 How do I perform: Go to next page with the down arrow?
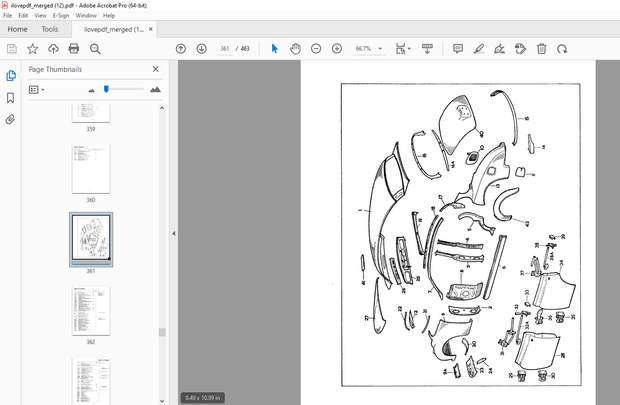pyautogui.click(x=202, y=49)
